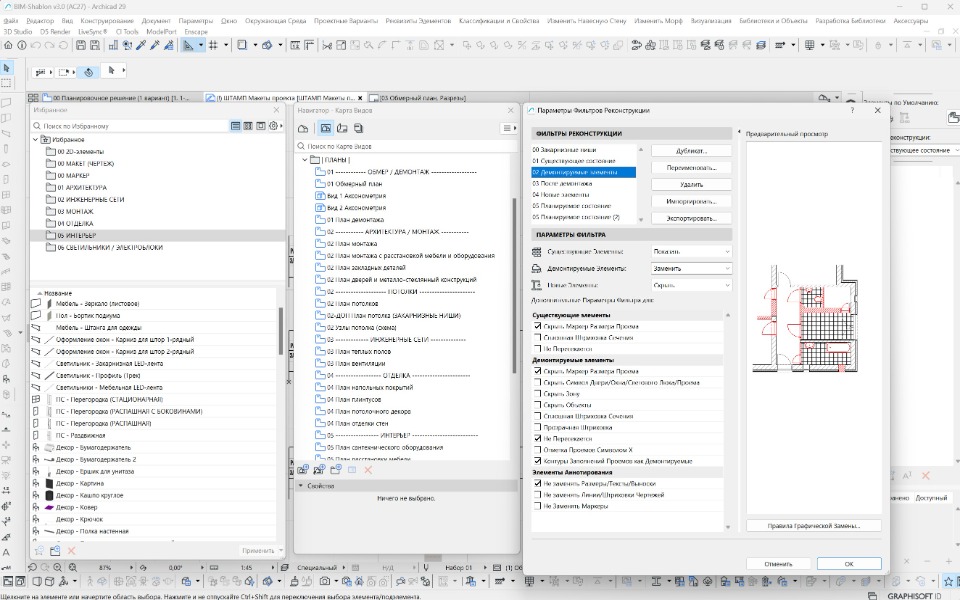Check Не Заменять Маркеры checkbox
Viewport: 960px width, 600px height.
click(538, 506)
